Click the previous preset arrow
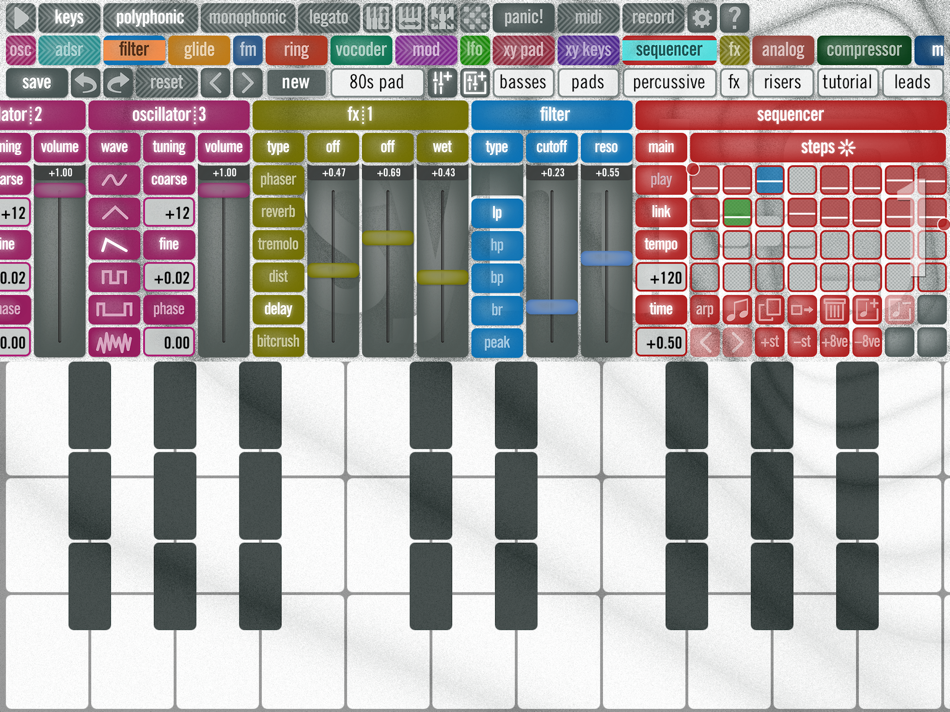Viewport: 950px width, 712px height. pos(217,82)
